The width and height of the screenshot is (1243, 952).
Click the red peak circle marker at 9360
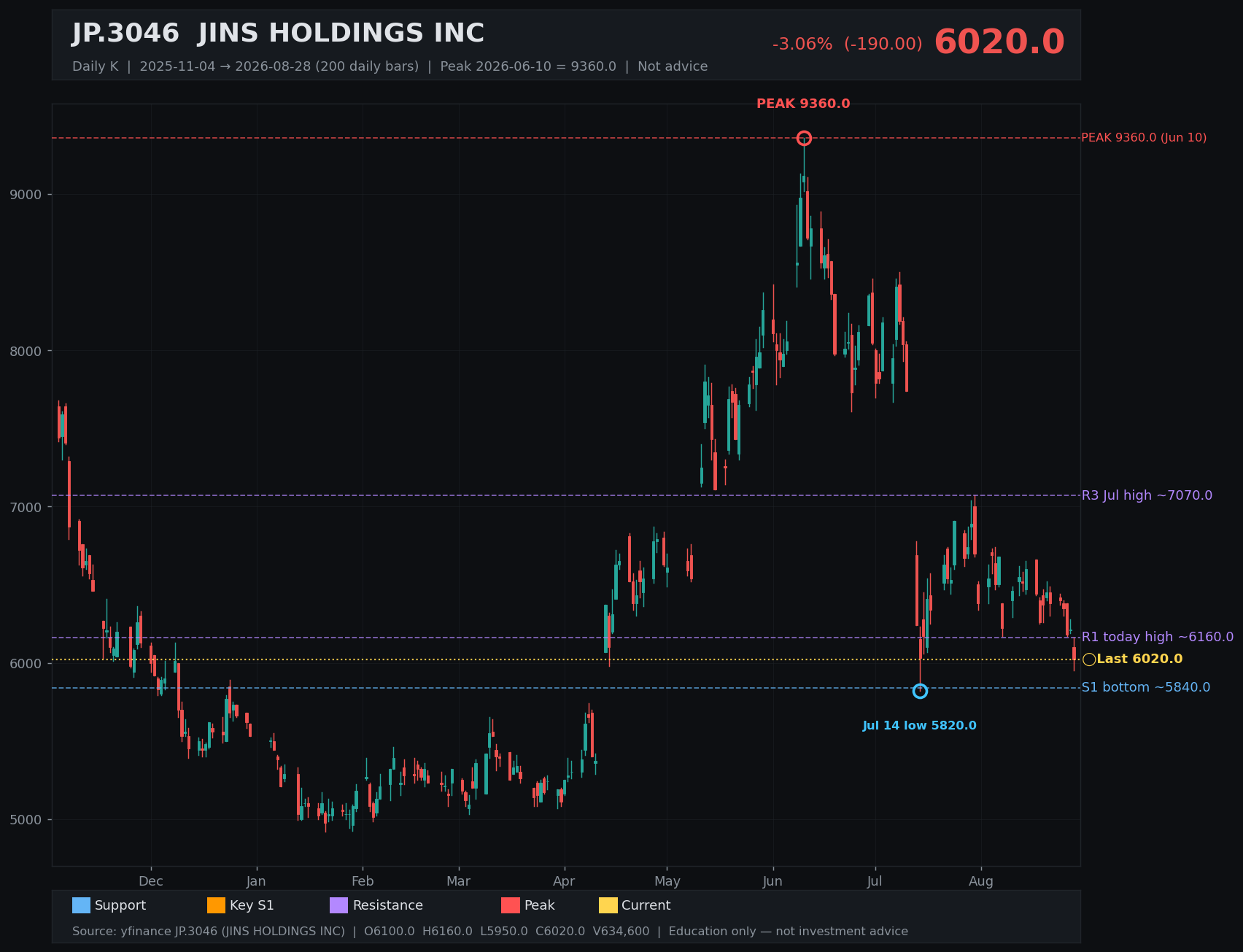804,138
